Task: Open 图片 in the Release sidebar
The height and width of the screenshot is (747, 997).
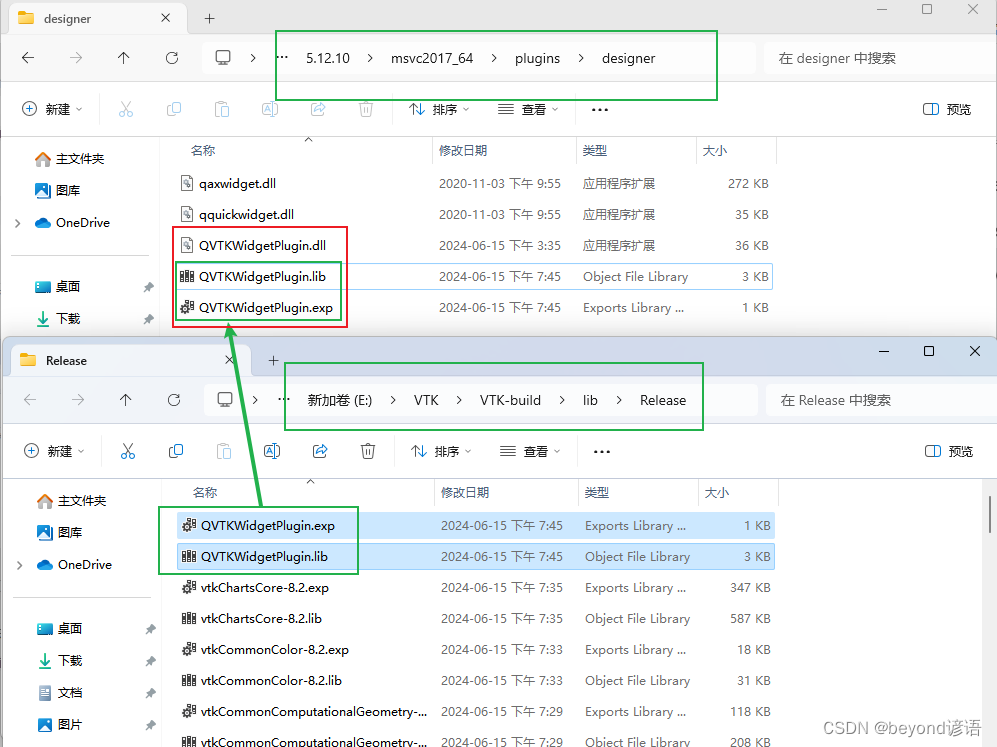Action: (x=59, y=725)
